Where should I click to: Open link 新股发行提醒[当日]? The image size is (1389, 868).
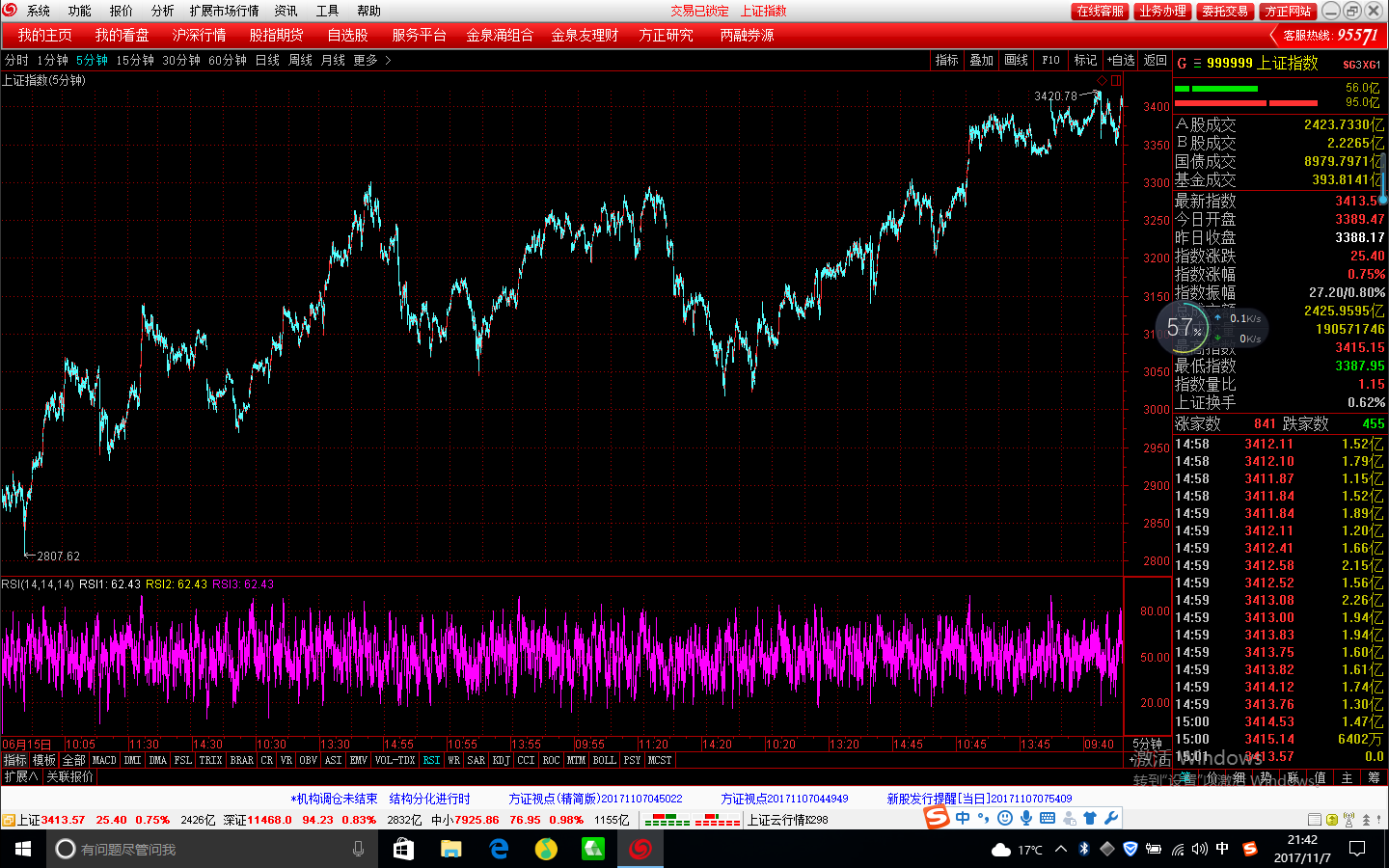pyautogui.click(x=979, y=799)
